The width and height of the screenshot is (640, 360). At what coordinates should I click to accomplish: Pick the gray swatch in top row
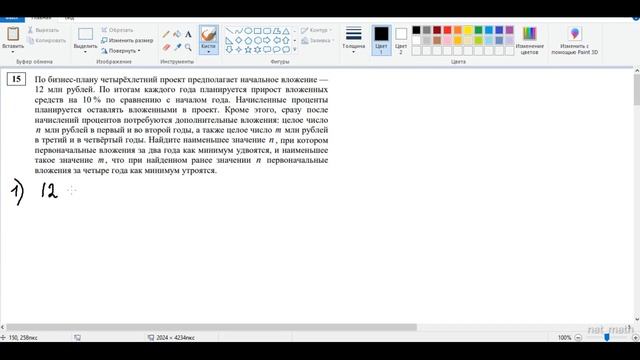tap(427, 30)
